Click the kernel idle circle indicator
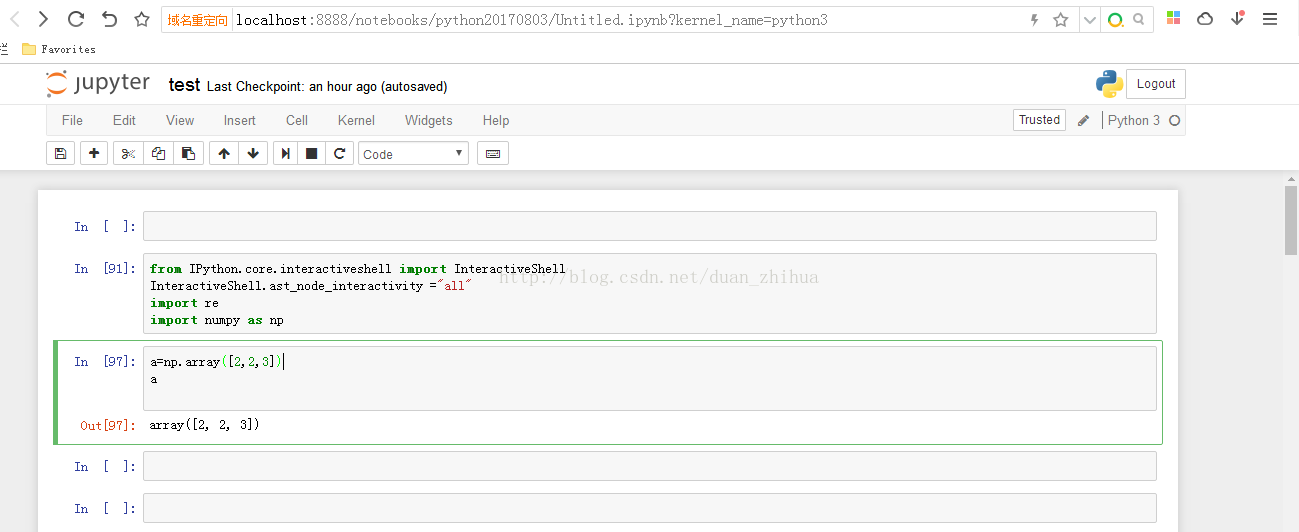This screenshot has height=532, width=1299. pos(1174,120)
